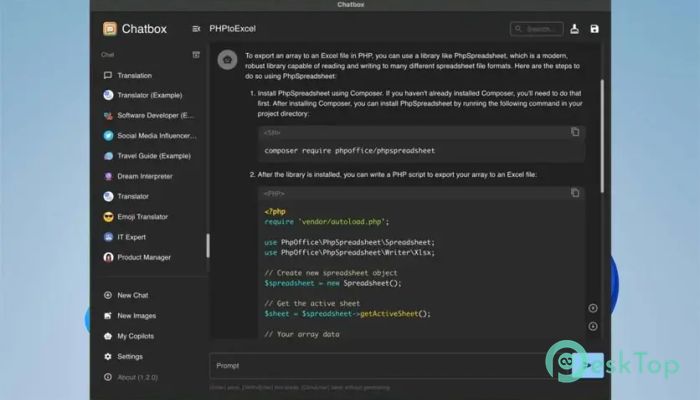
Task: Click the About info icon
Action: pyautogui.click(x=108, y=377)
